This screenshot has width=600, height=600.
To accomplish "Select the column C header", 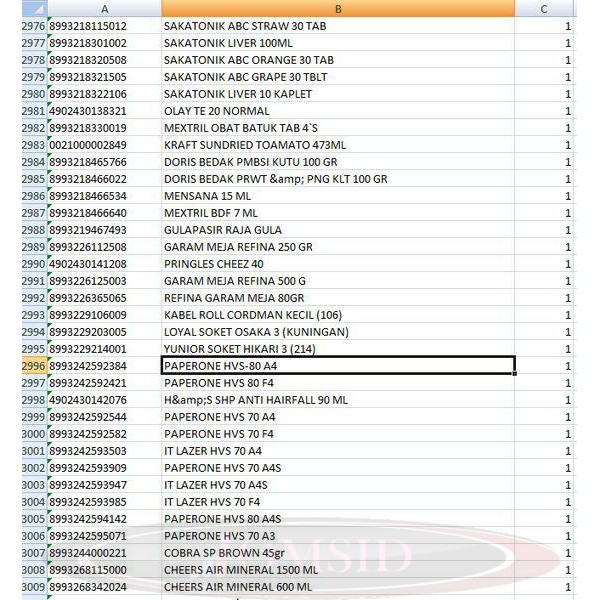I will click(543, 8).
